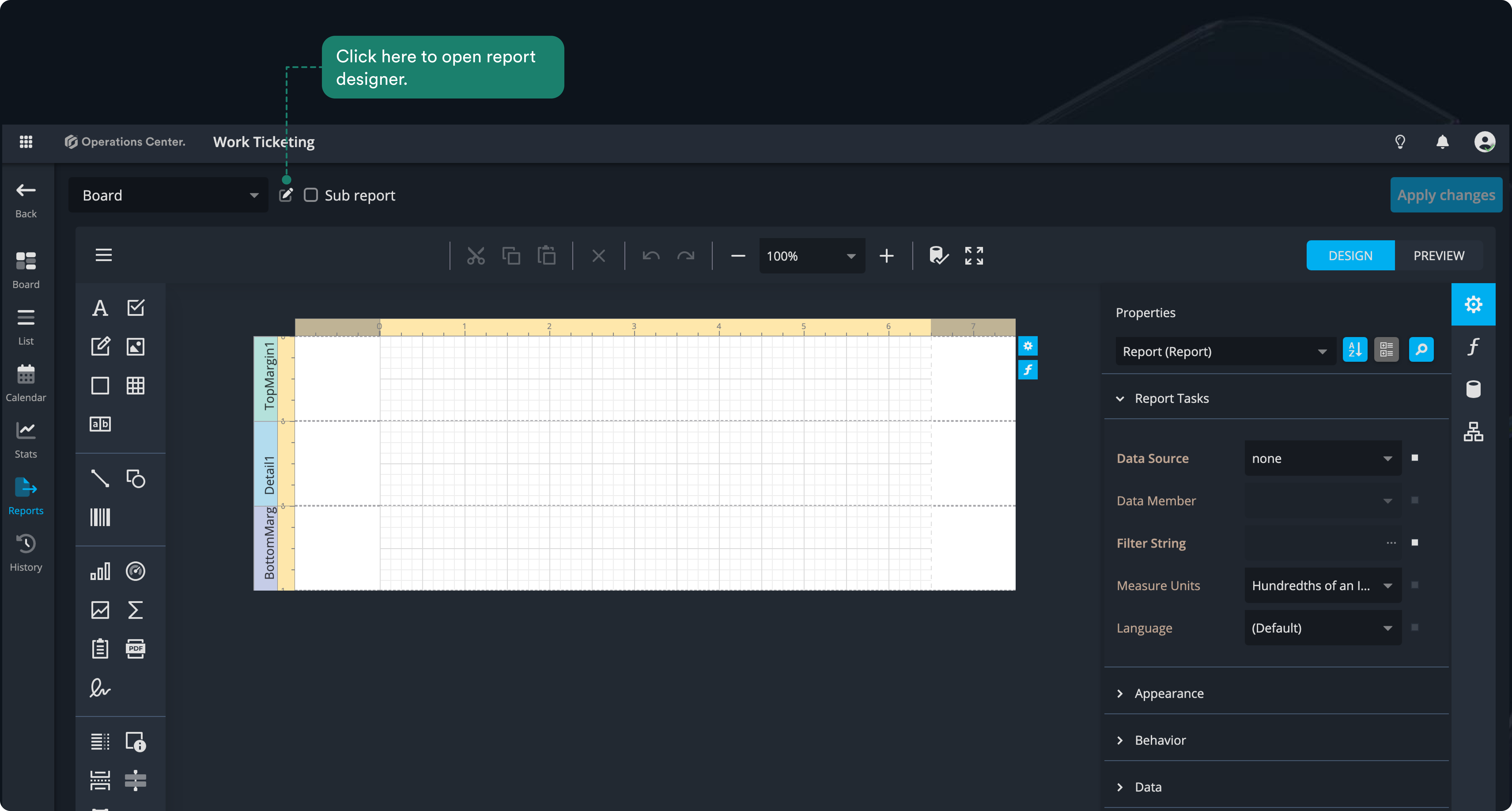This screenshot has width=1512, height=811.
Task: Select the Picture Box tool
Action: point(136,347)
